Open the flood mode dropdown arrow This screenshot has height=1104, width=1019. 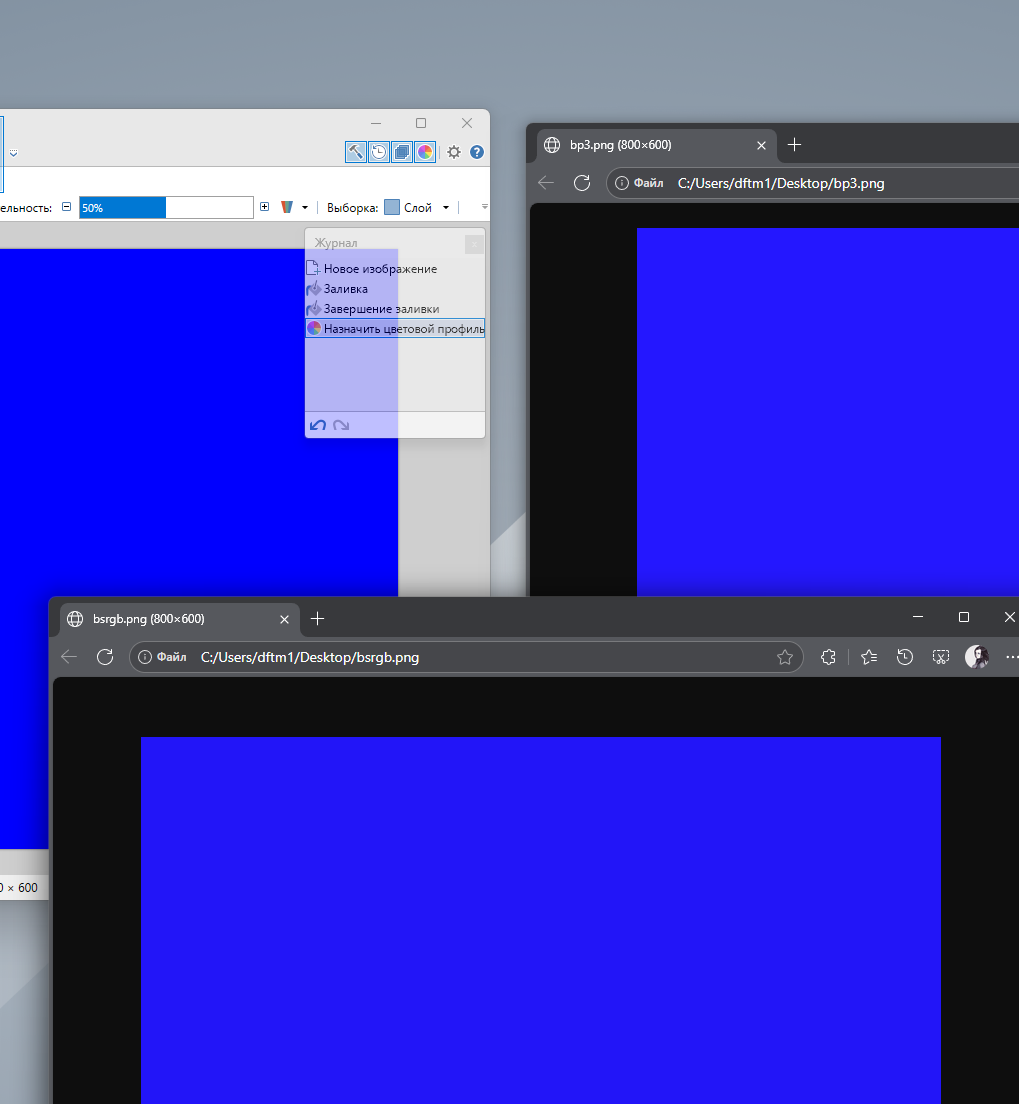(x=305, y=208)
